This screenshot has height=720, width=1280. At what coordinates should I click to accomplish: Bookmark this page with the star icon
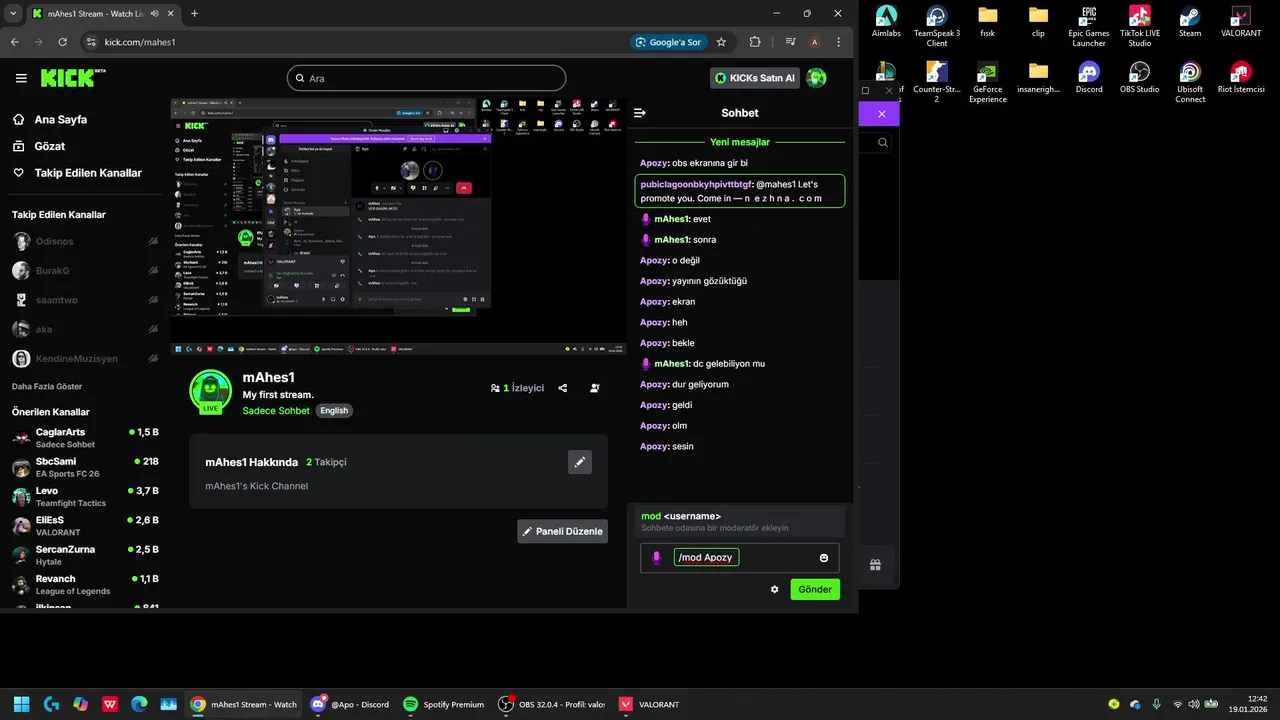click(x=721, y=42)
